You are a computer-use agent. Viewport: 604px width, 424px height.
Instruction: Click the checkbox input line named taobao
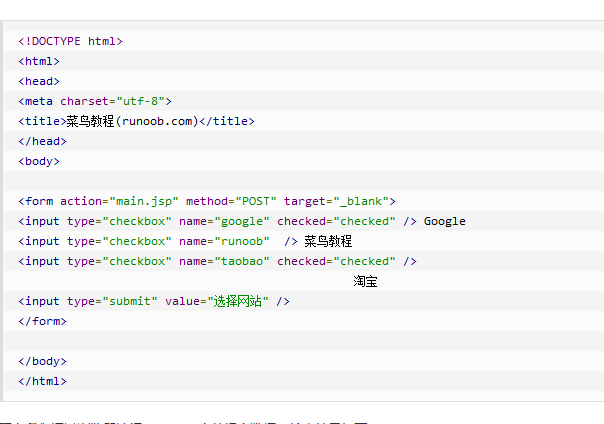[x=217, y=261]
